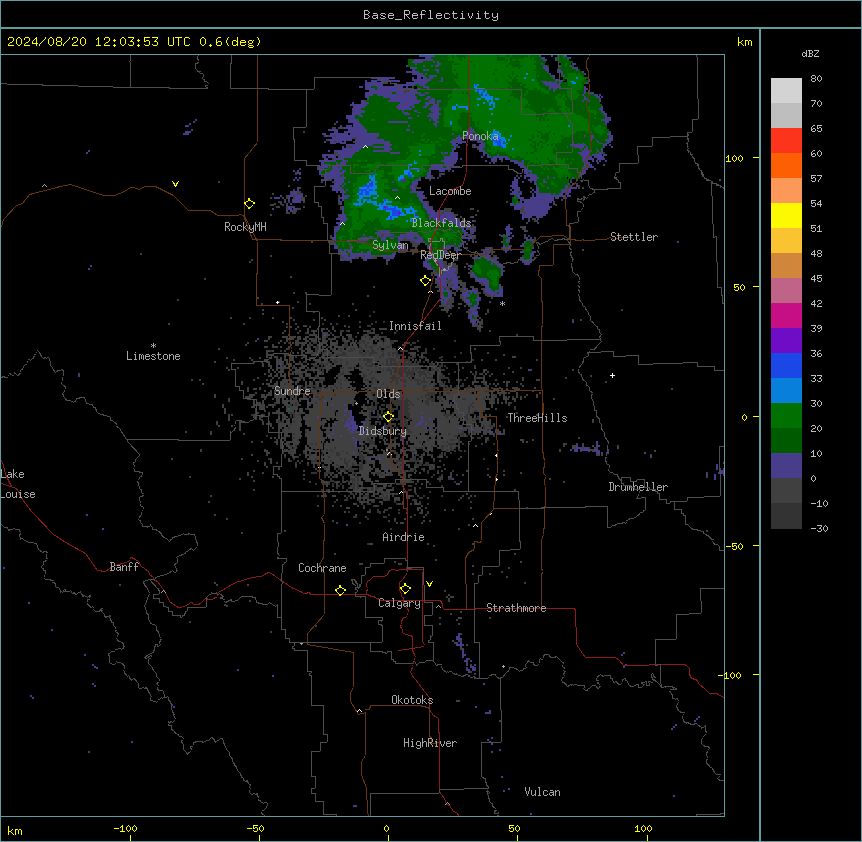The height and width of the screenshot is (842, 862).
Task: Click the Strathmore label
Action: point(516,608)
